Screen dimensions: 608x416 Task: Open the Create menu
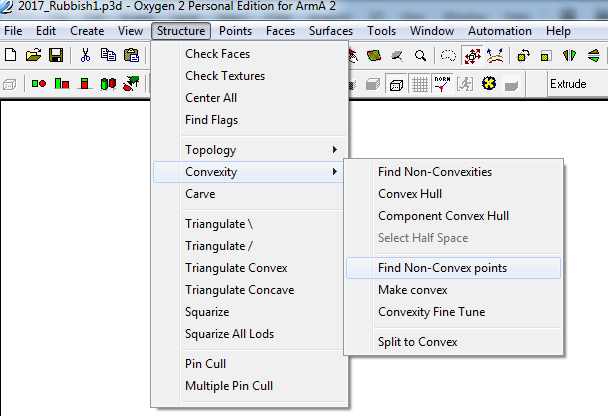point(87,31)
